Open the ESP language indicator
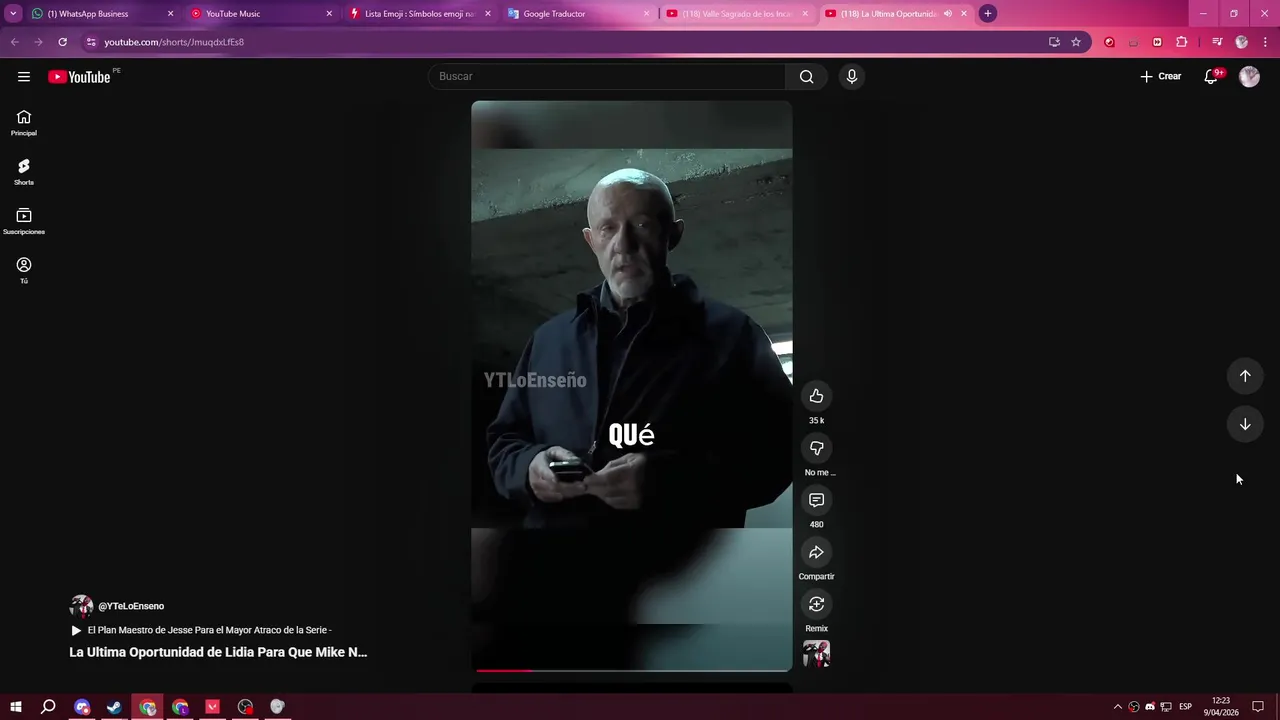Image resolution: width=1280 pixels, height=720 pixels. pyautogui.click(x=1185, y=707)
